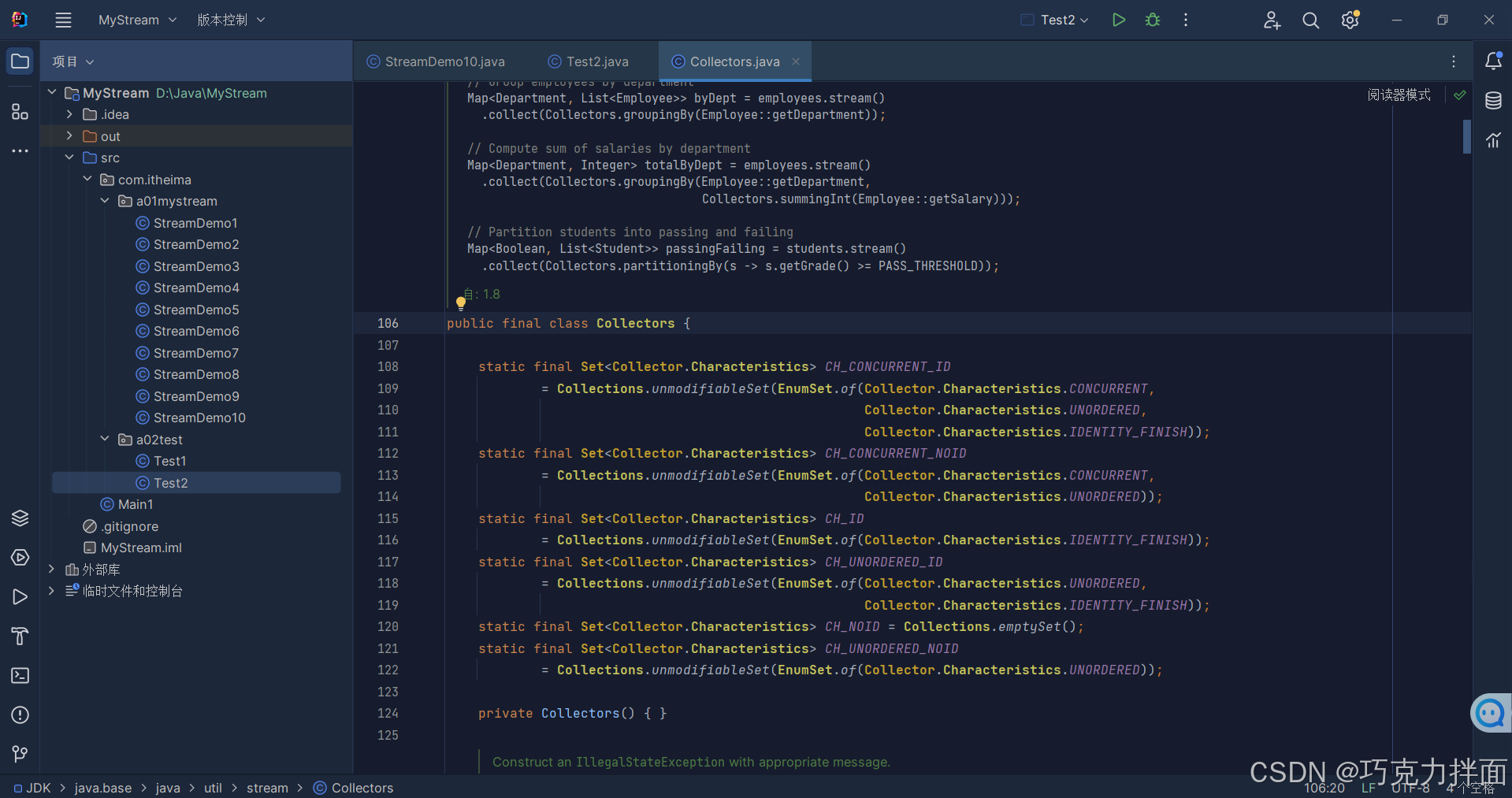
Task: Collapse the MyStream project root
Action: click(x=52, y=92)
